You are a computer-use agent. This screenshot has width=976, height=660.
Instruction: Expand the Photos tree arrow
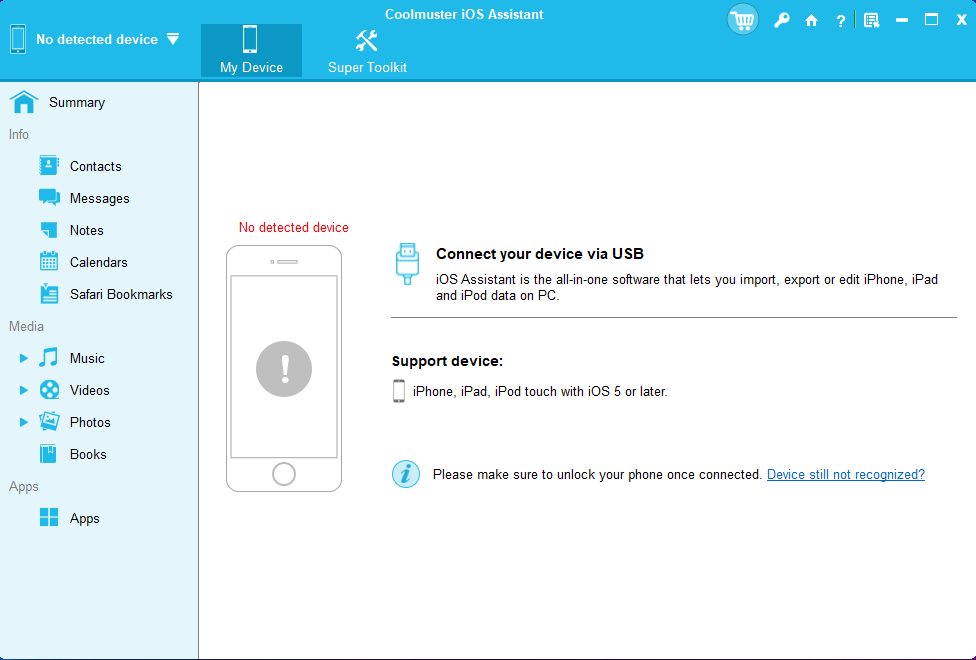(24, 422)
